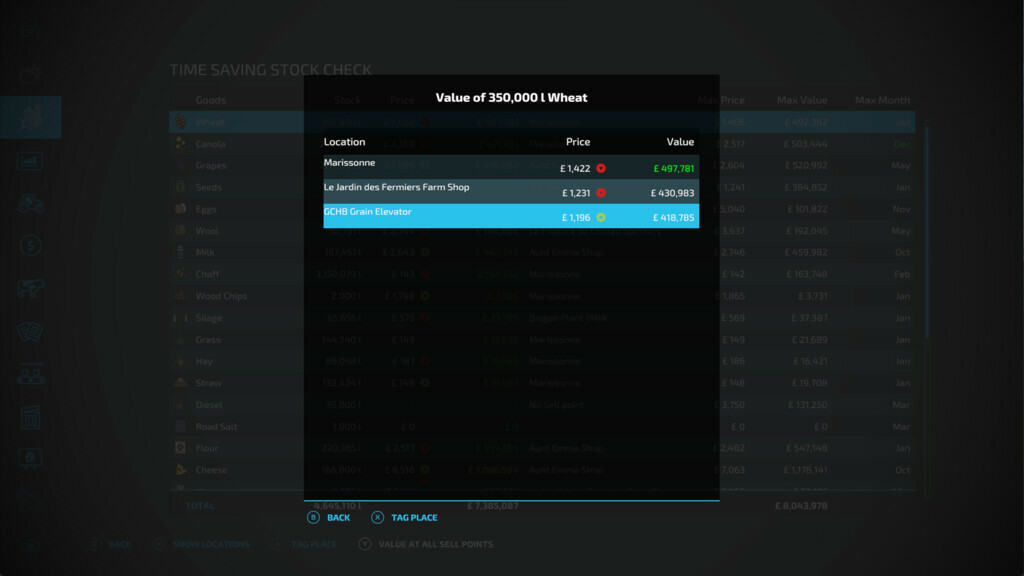Open the vehicles page in left sidebar
Image resolution: width=1024 pixels, height=576 pixels.
[x=30, y=203]
